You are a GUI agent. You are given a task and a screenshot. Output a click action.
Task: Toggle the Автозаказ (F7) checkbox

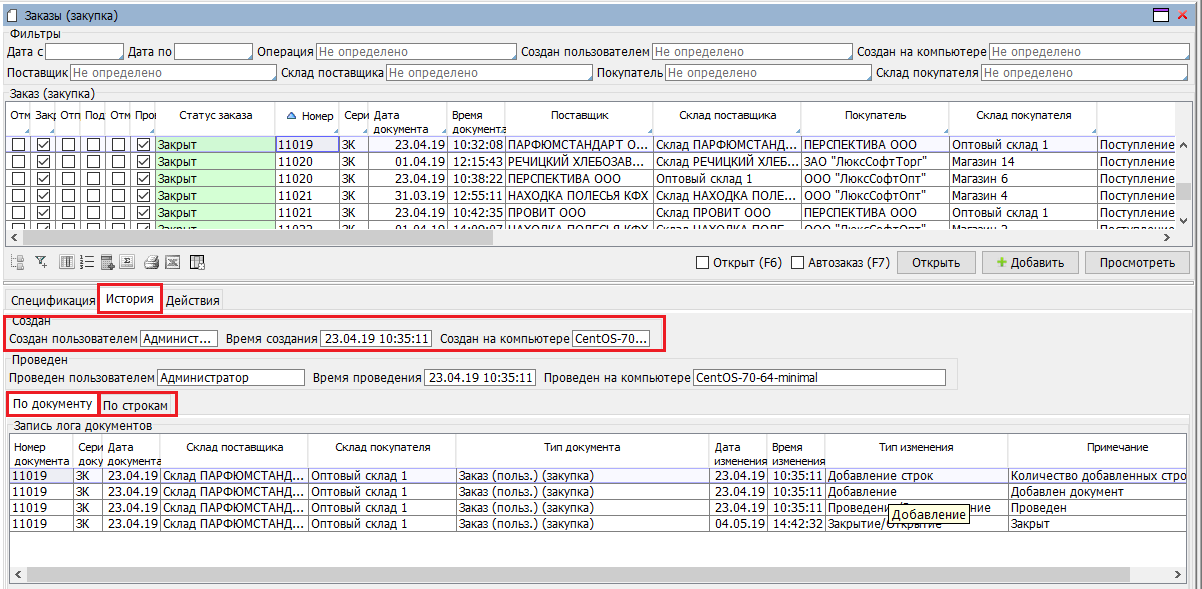coord(798,263)
